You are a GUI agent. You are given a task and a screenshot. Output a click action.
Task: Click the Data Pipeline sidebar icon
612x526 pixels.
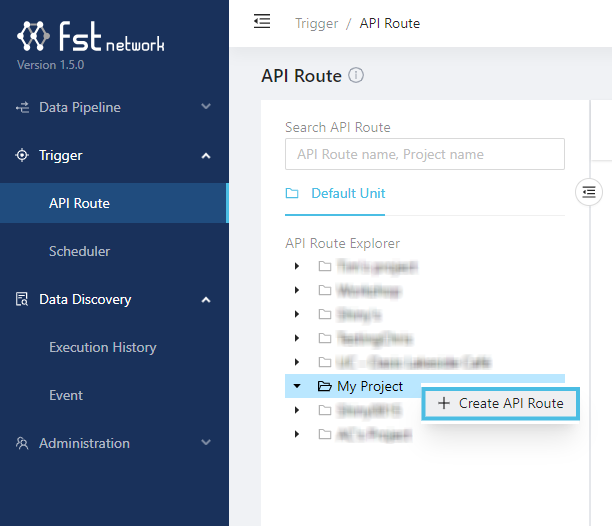[x=22, y=107]
